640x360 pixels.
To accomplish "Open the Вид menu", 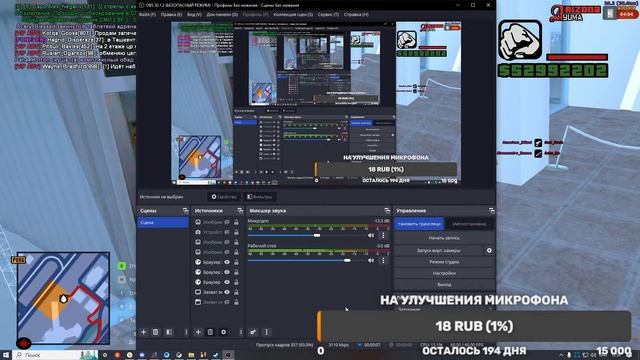I will click(194, 14).
